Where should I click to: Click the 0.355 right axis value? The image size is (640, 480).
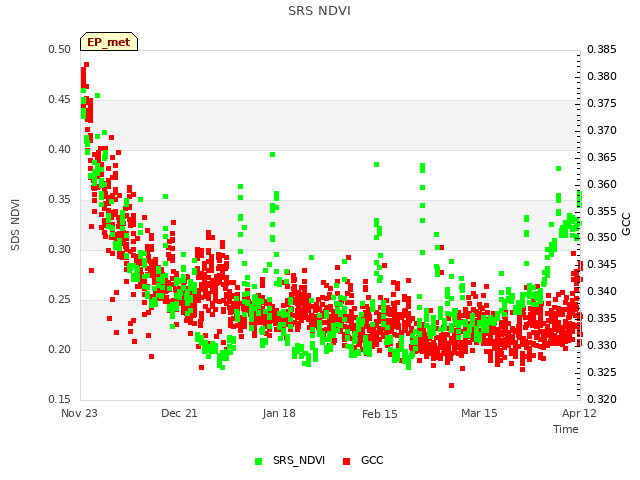pos(602,211)
